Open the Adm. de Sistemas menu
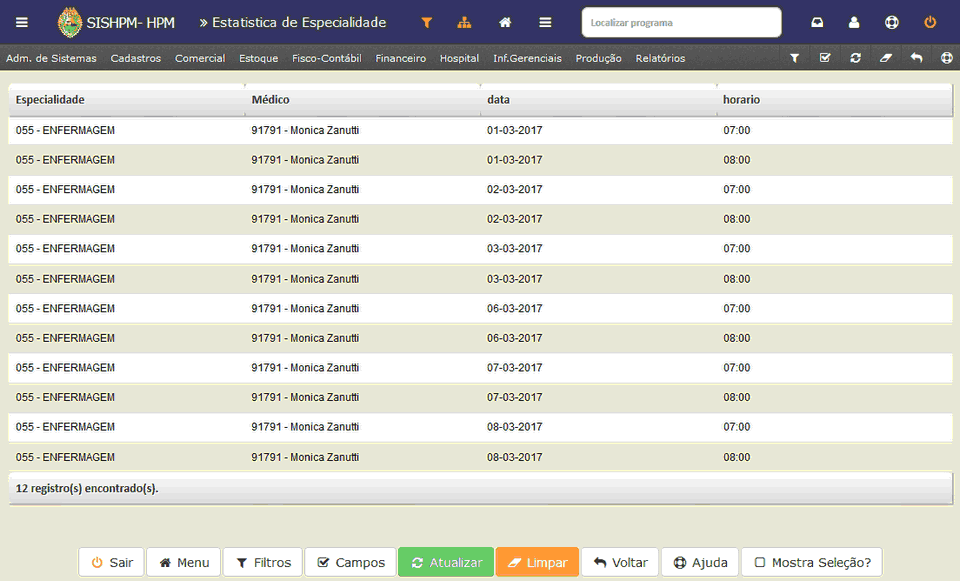 point(51,58)
